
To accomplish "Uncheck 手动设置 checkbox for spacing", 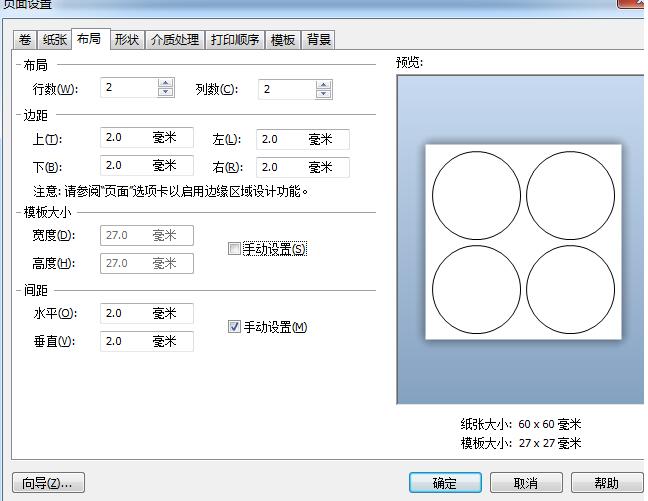I will pos(235,327).
